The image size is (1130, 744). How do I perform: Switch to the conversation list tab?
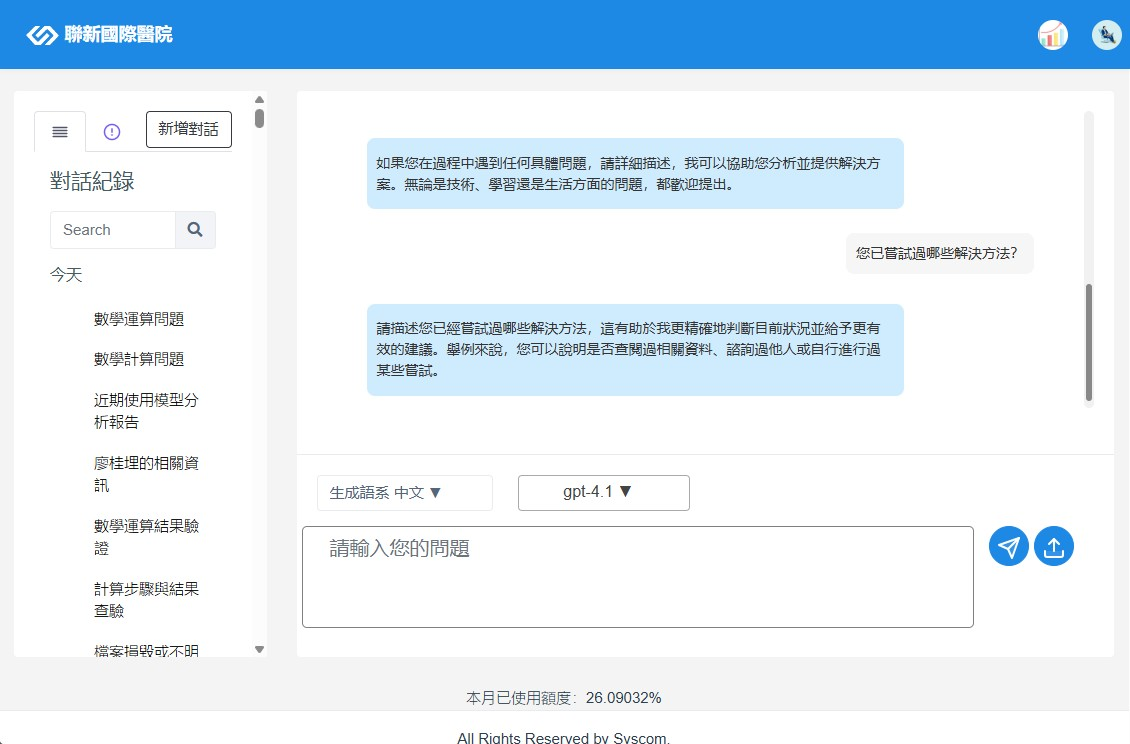coord(60,132)
